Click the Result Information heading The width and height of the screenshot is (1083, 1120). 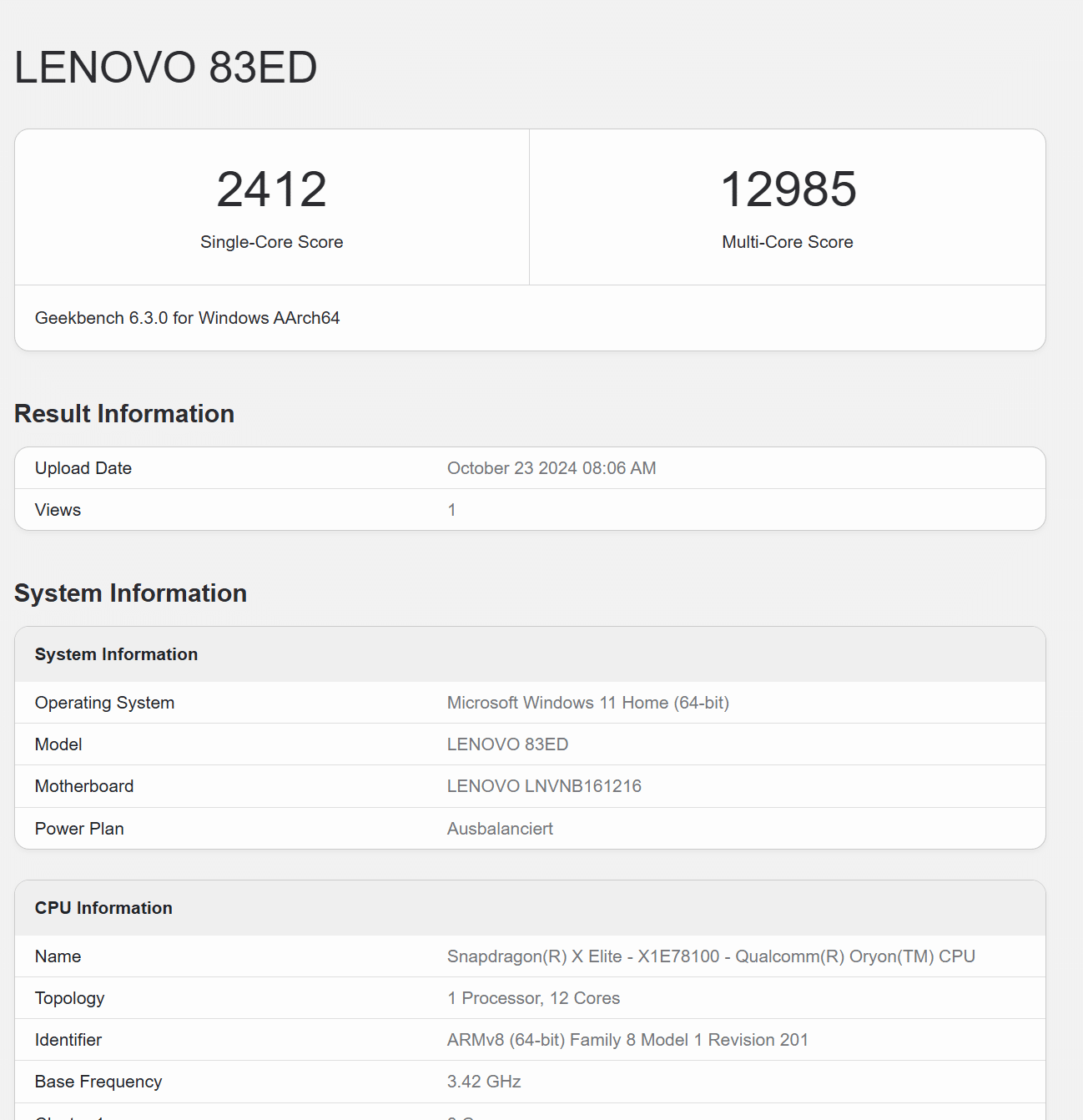point(124,414)
